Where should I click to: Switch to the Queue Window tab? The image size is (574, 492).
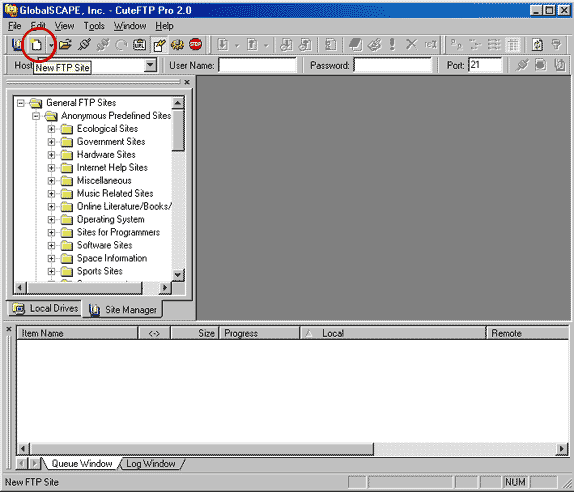(x=81, y=463)
